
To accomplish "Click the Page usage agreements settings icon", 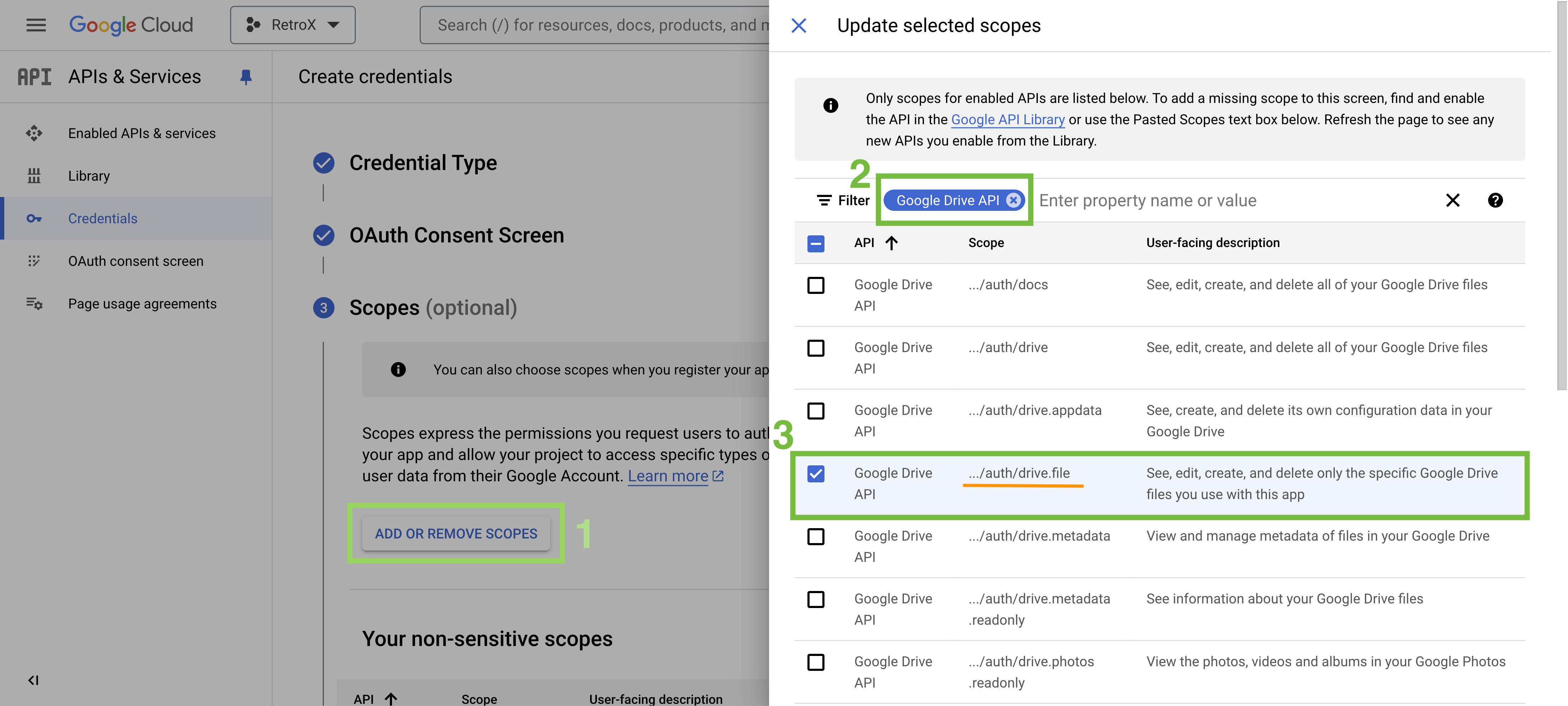I will click(x=34, y=304).
